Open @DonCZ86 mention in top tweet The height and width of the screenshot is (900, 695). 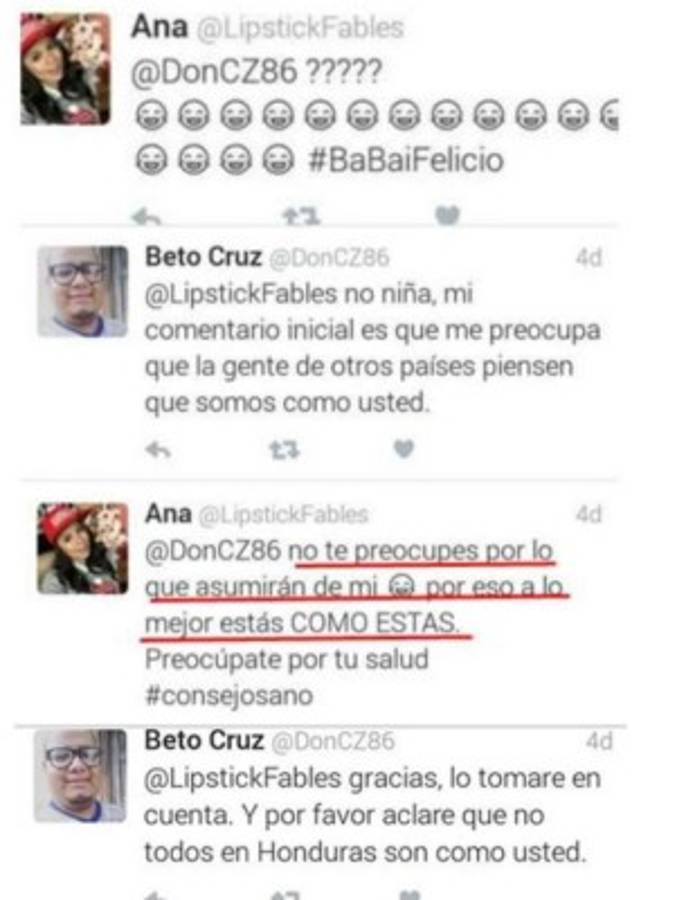[x=215, y=72]
